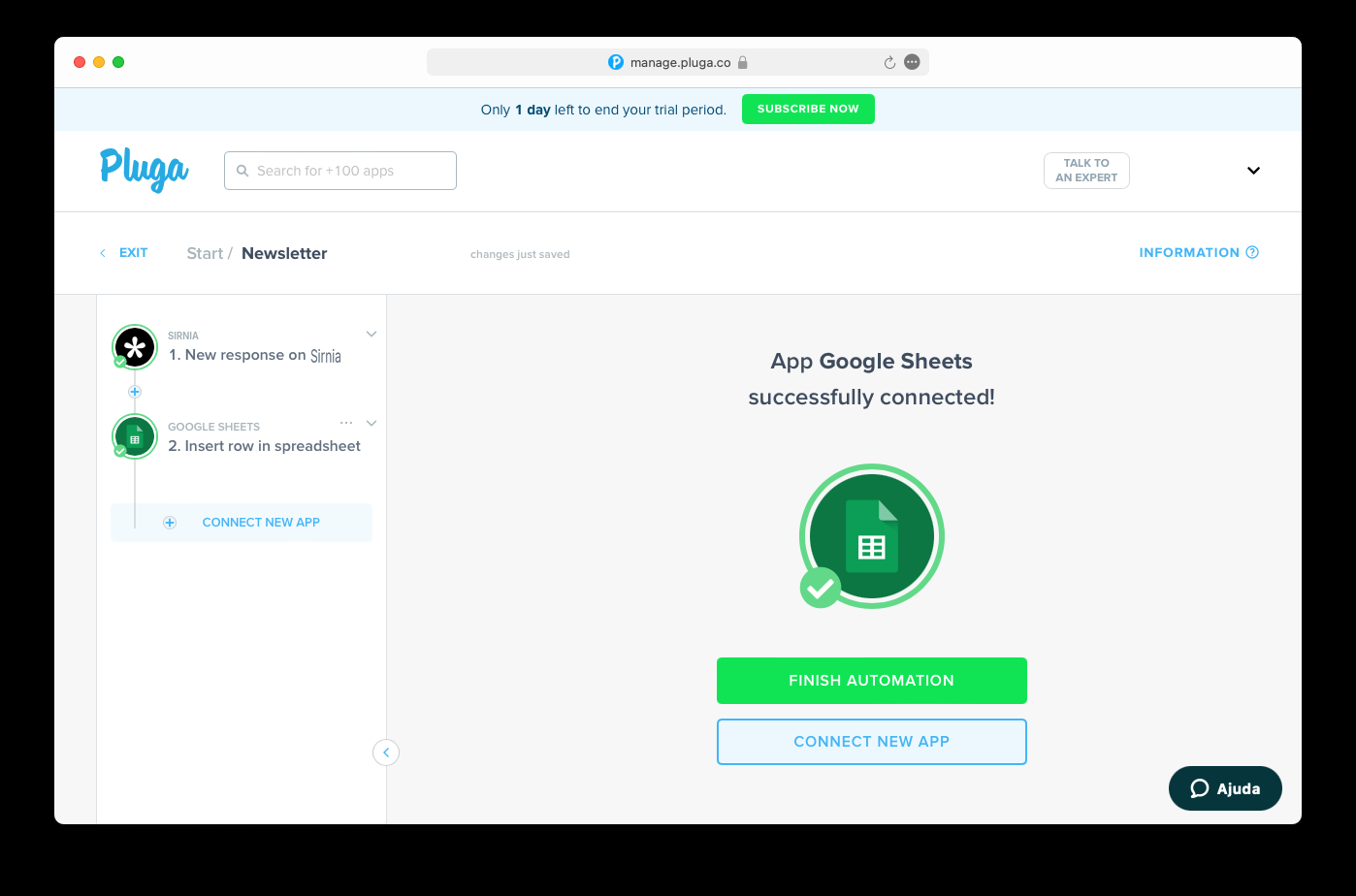
Task: Click the Information help question mark icon
Action: [1252, 252]
